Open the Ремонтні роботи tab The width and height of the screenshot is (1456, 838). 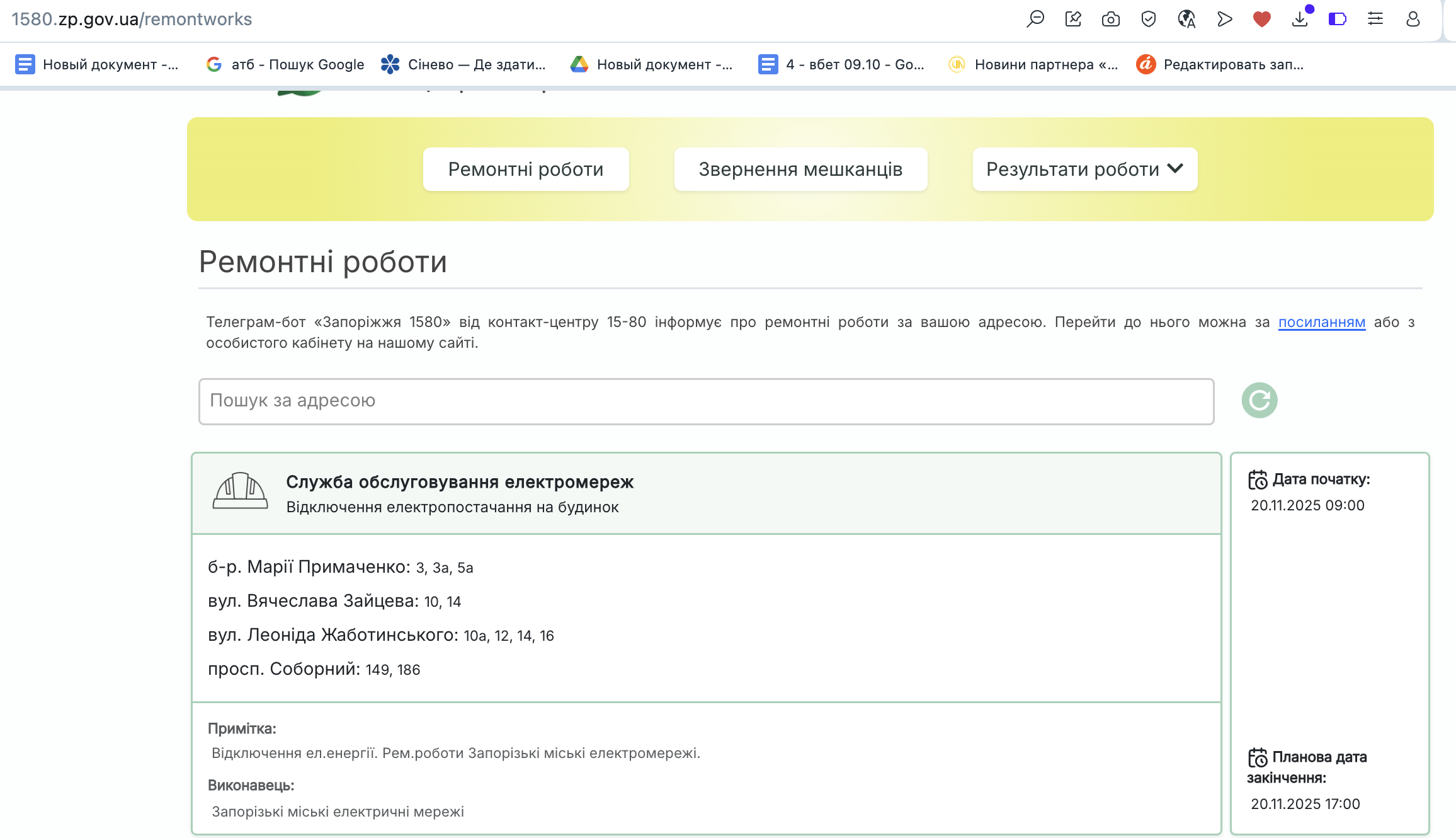click(x=526, y=169)
